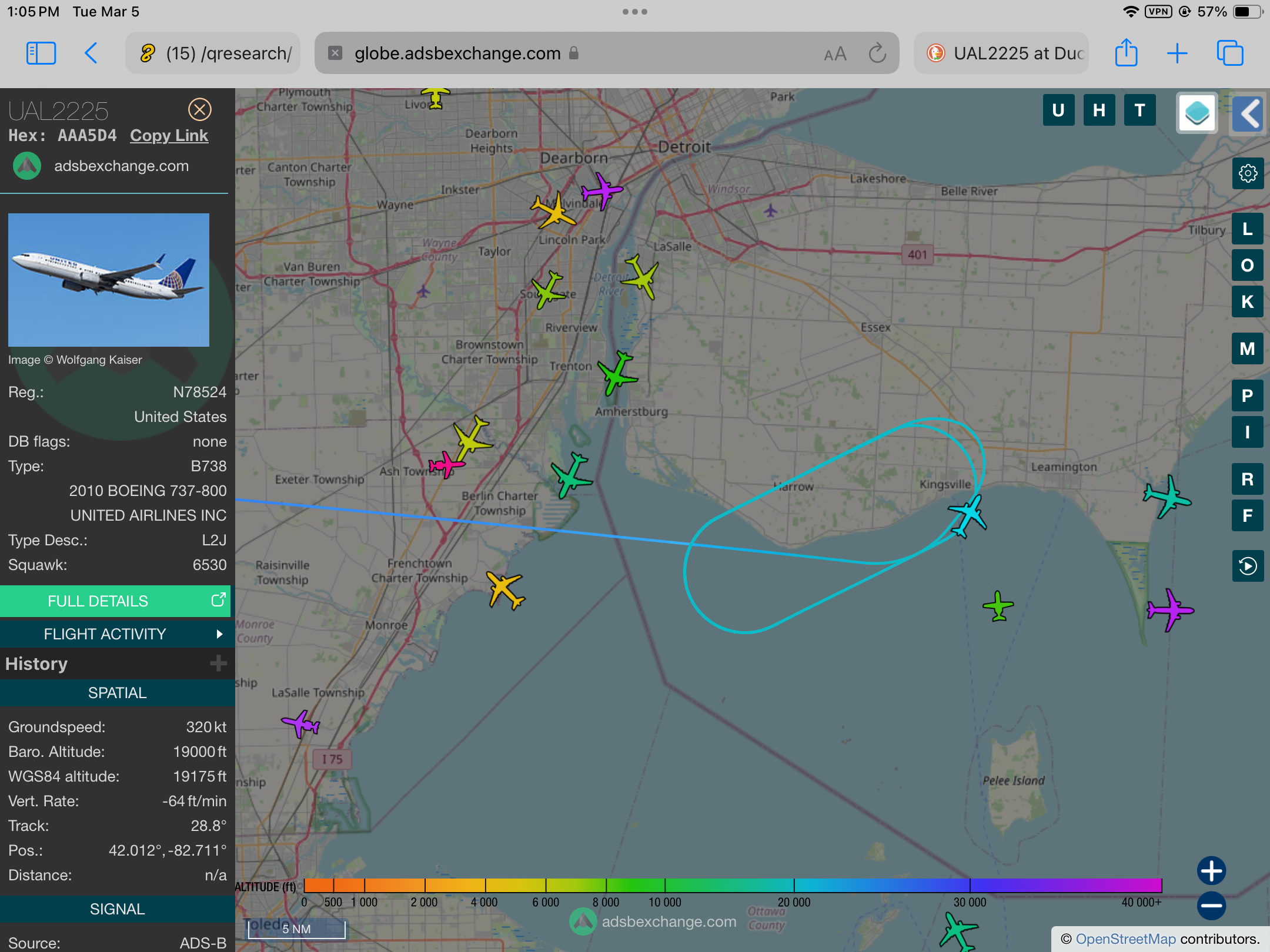Select the small purple aircraft west of Taylor
Viewport: 1270px width, 952px height.
(423, 291)
